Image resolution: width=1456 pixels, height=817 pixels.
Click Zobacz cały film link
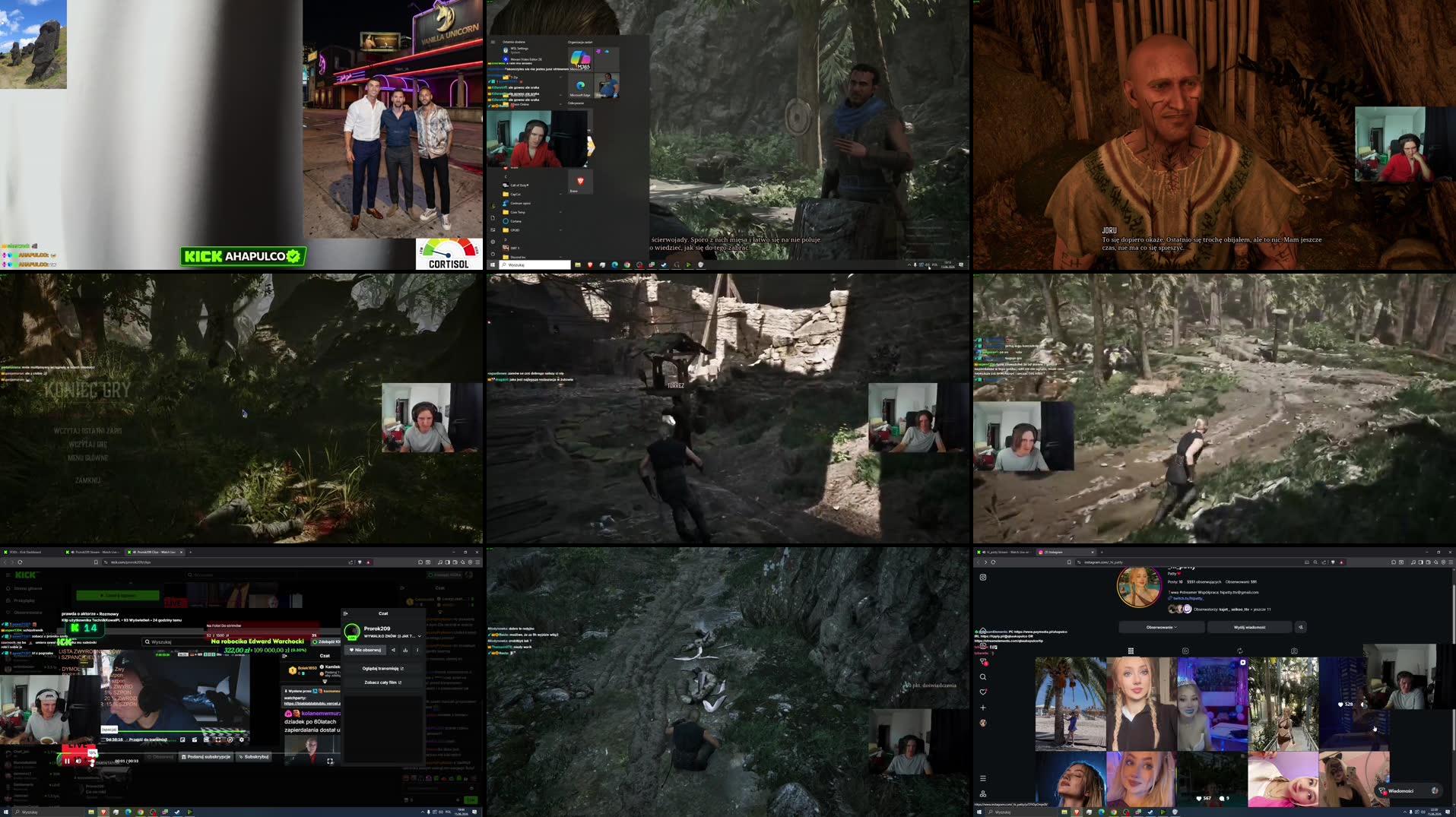tap(382, 682)
